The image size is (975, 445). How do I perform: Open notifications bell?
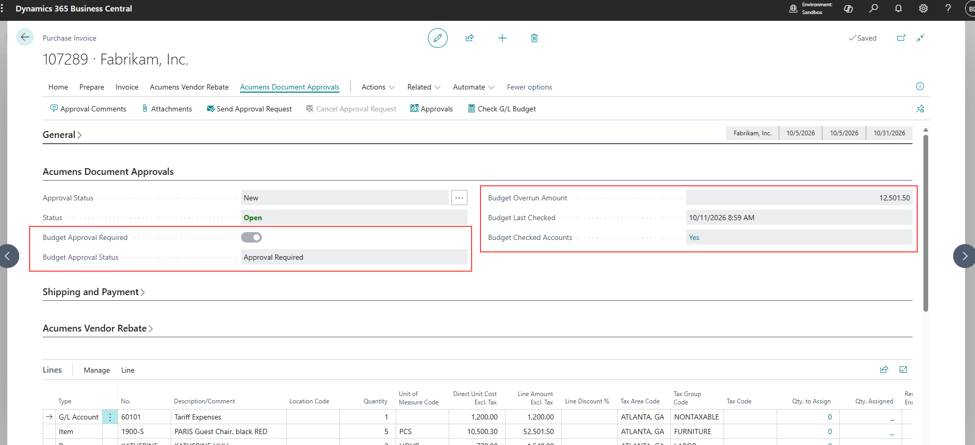tap(899, 9)
